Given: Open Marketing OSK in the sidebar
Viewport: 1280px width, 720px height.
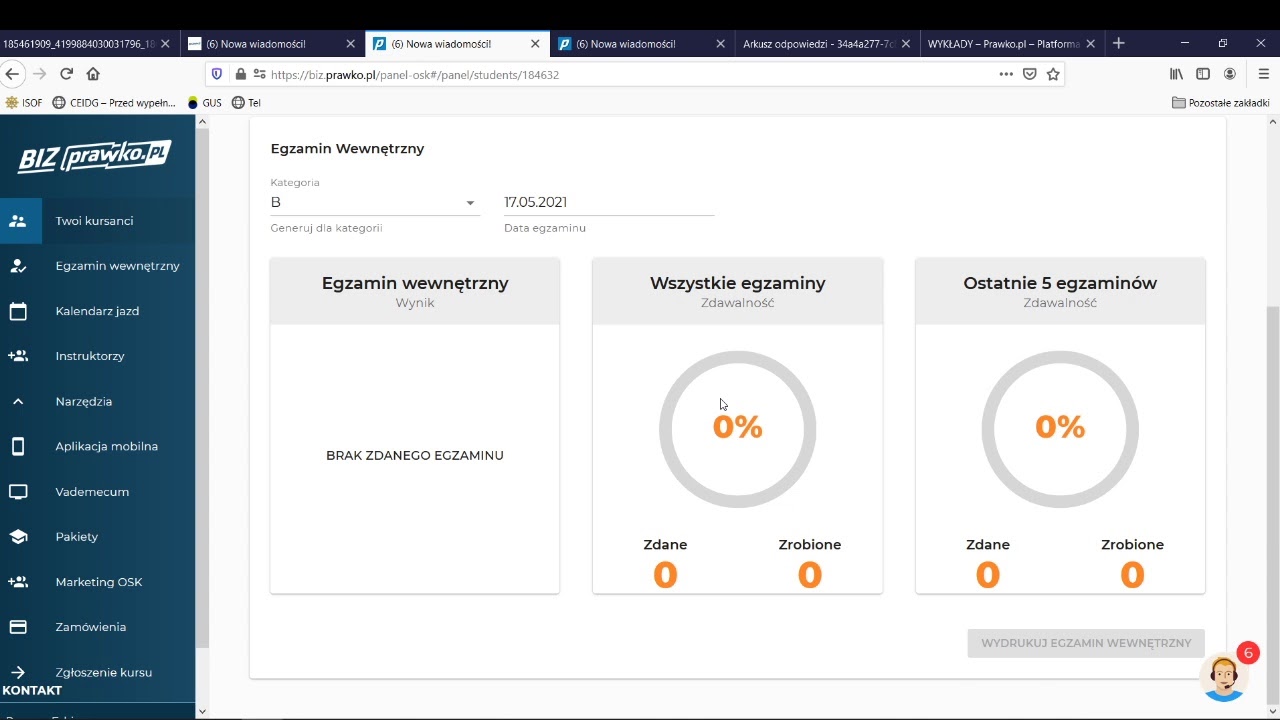Looking at the screenshot, I should pyautogui.click(x=97, y=582).
